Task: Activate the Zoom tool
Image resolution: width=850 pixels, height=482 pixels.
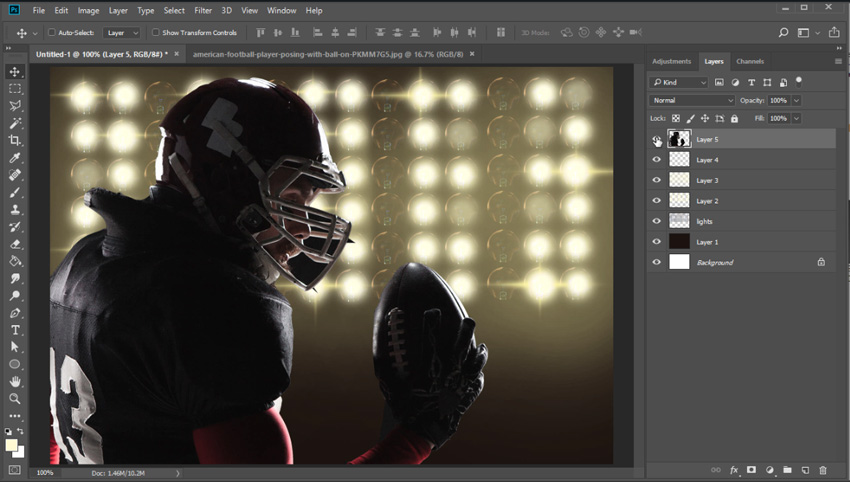Action: click(15, 399)
